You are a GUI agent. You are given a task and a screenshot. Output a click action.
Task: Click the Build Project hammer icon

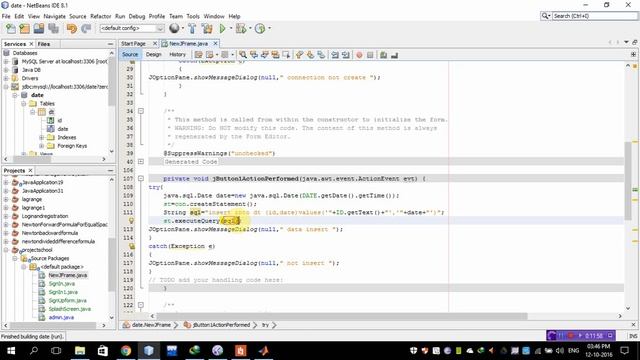pyautogui.click(x=192, y=28)
